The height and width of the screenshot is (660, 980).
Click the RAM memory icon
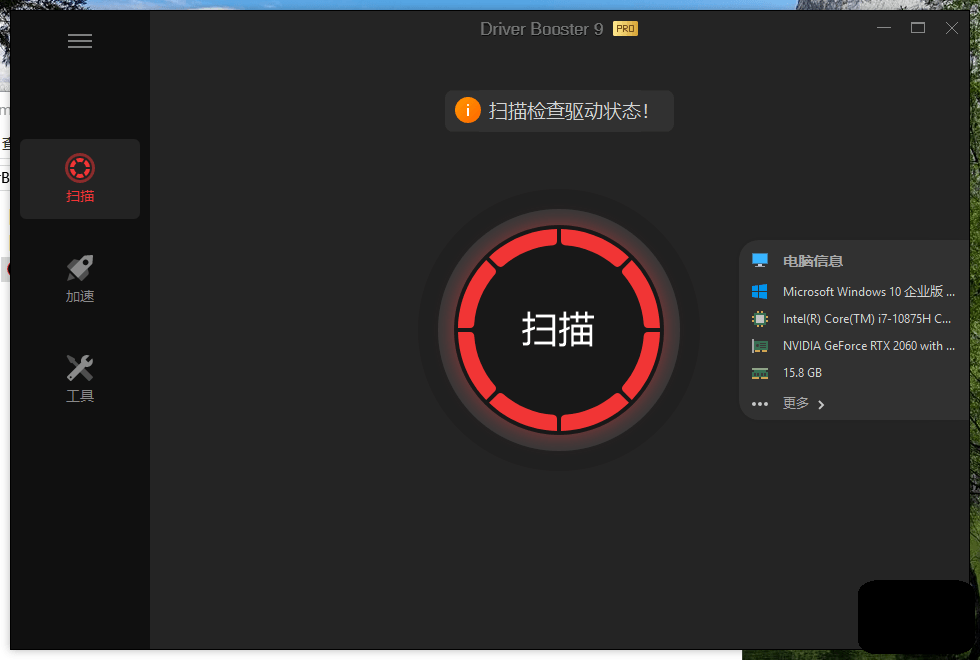(759, 373)
